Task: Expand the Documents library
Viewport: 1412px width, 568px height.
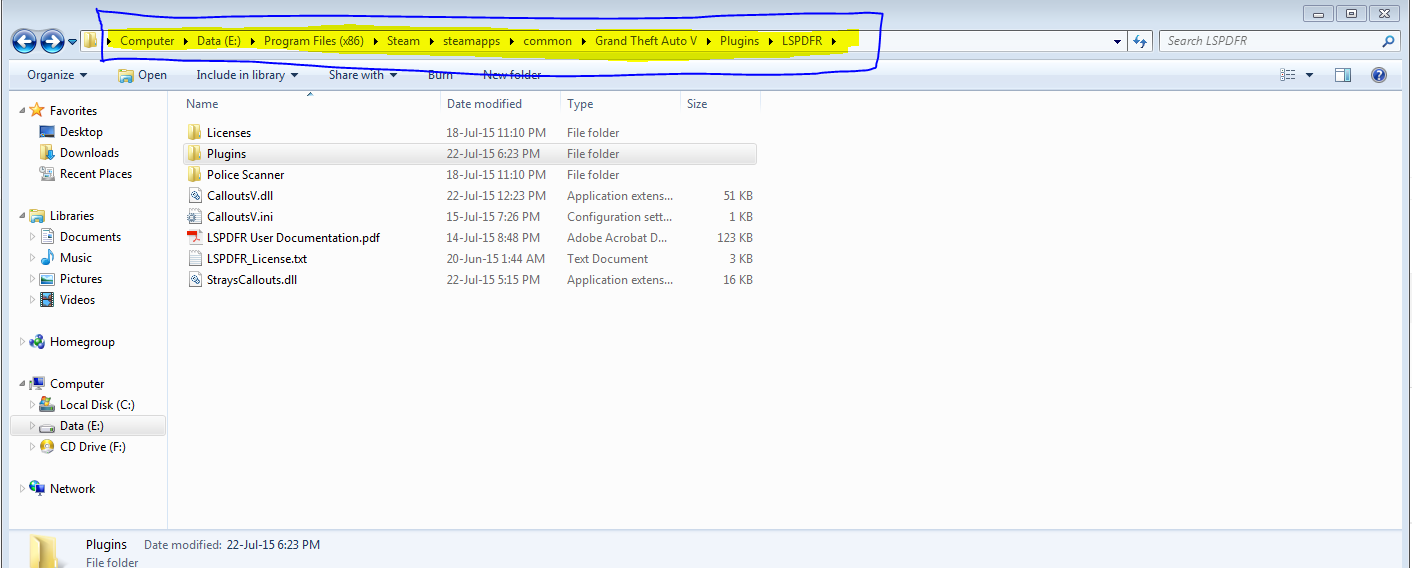Action: [33, 237]
